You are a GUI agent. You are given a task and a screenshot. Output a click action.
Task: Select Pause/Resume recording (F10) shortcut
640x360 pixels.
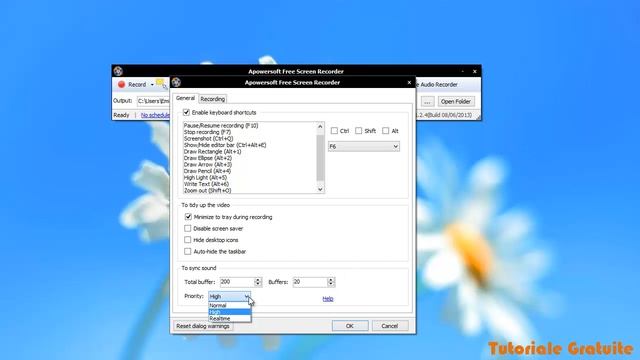coord(221,126)
